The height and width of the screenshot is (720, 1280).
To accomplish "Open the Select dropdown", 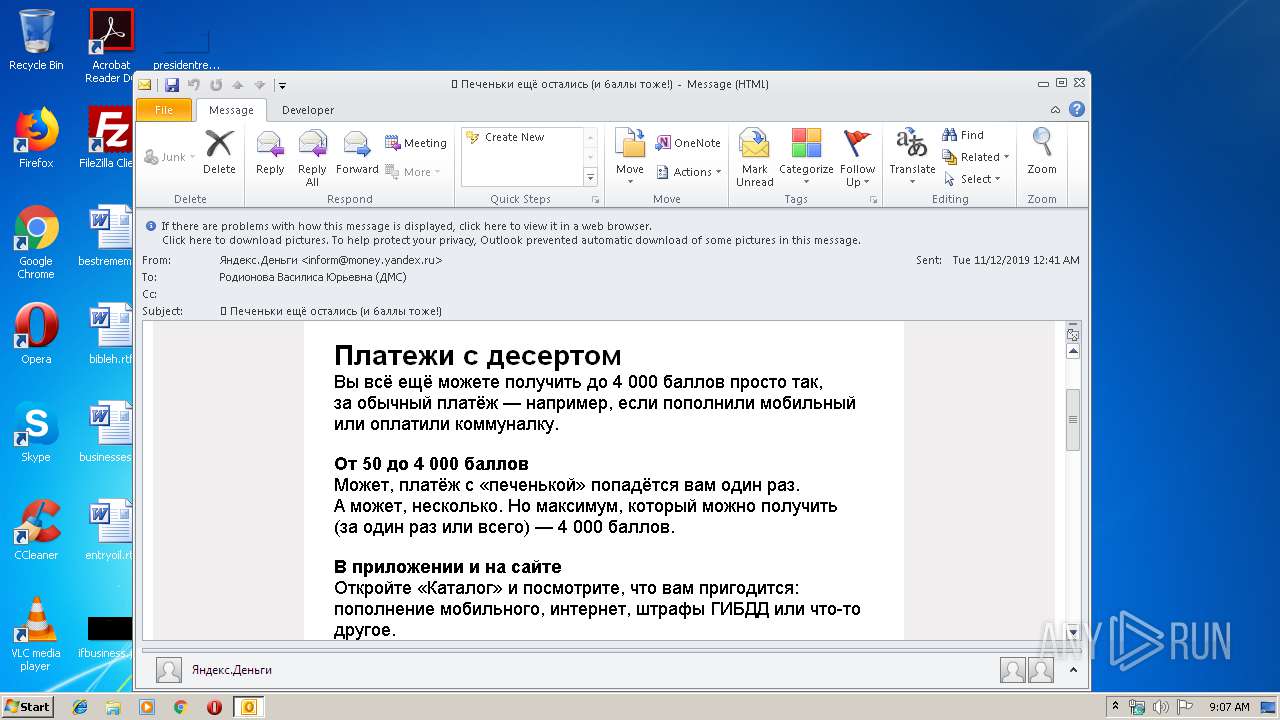I will [x=972, y=179].
